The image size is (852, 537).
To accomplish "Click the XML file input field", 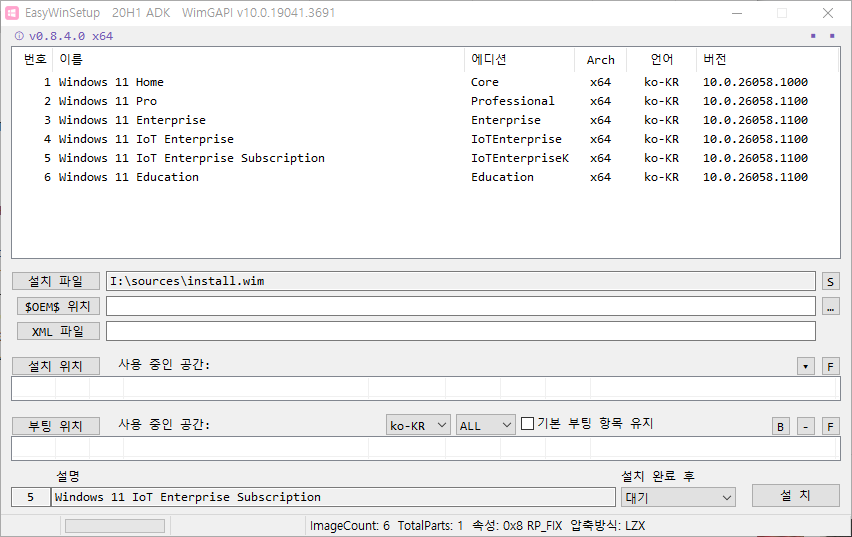I will pos(461,331).
